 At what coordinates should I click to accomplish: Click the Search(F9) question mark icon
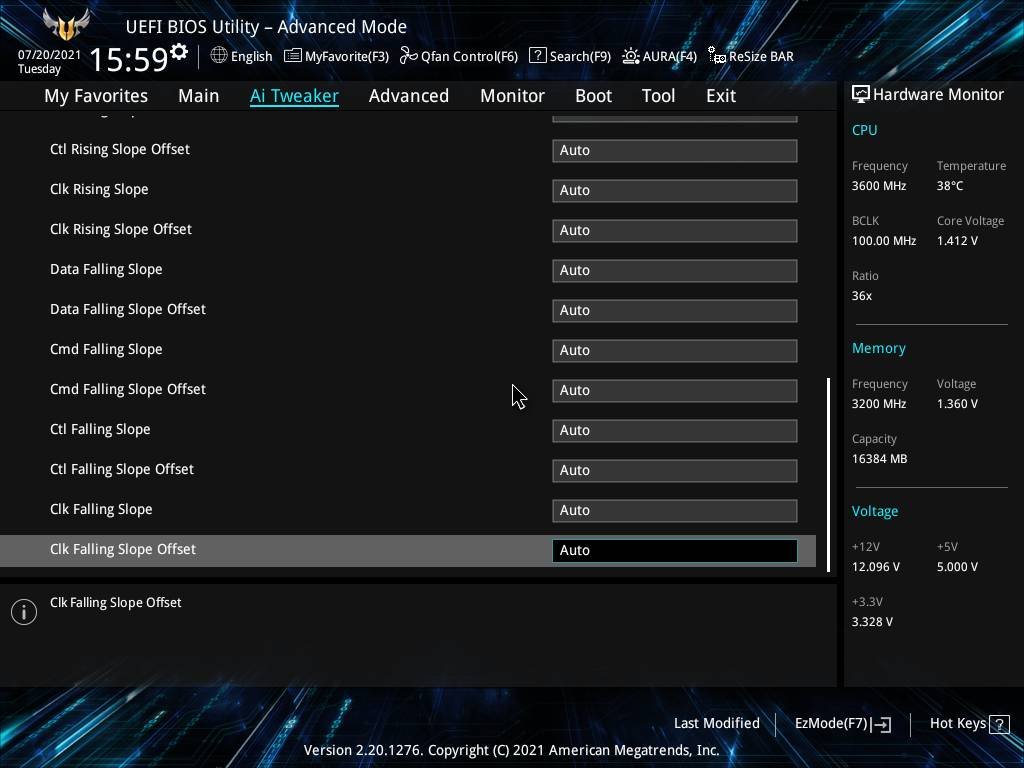click(537, 56)
